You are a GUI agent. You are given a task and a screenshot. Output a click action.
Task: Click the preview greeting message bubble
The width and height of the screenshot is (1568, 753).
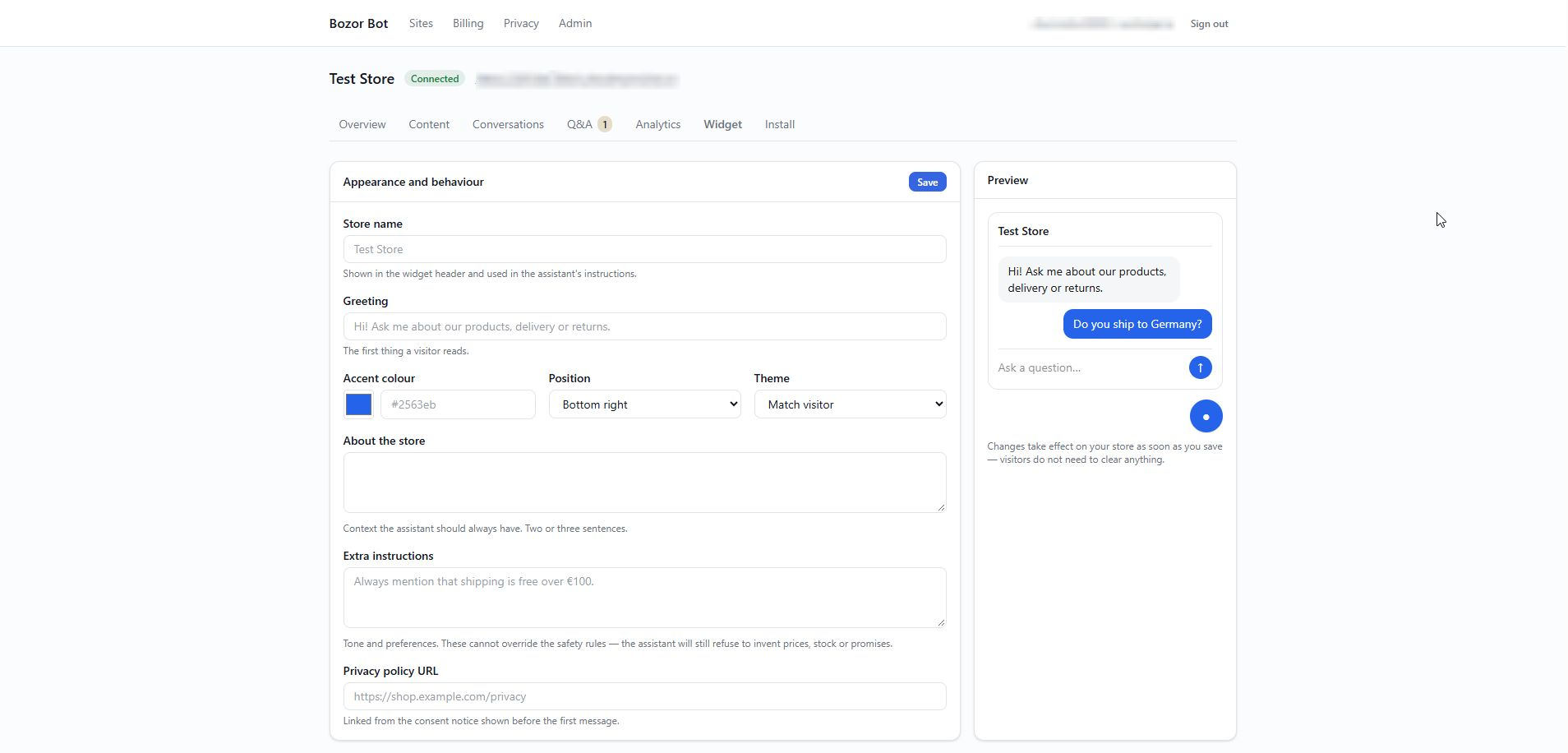click(x=1088, y=279)
